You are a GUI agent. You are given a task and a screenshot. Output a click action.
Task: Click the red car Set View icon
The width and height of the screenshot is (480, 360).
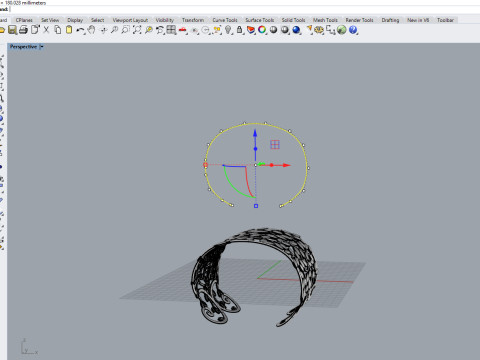click(x=183, y=30)
